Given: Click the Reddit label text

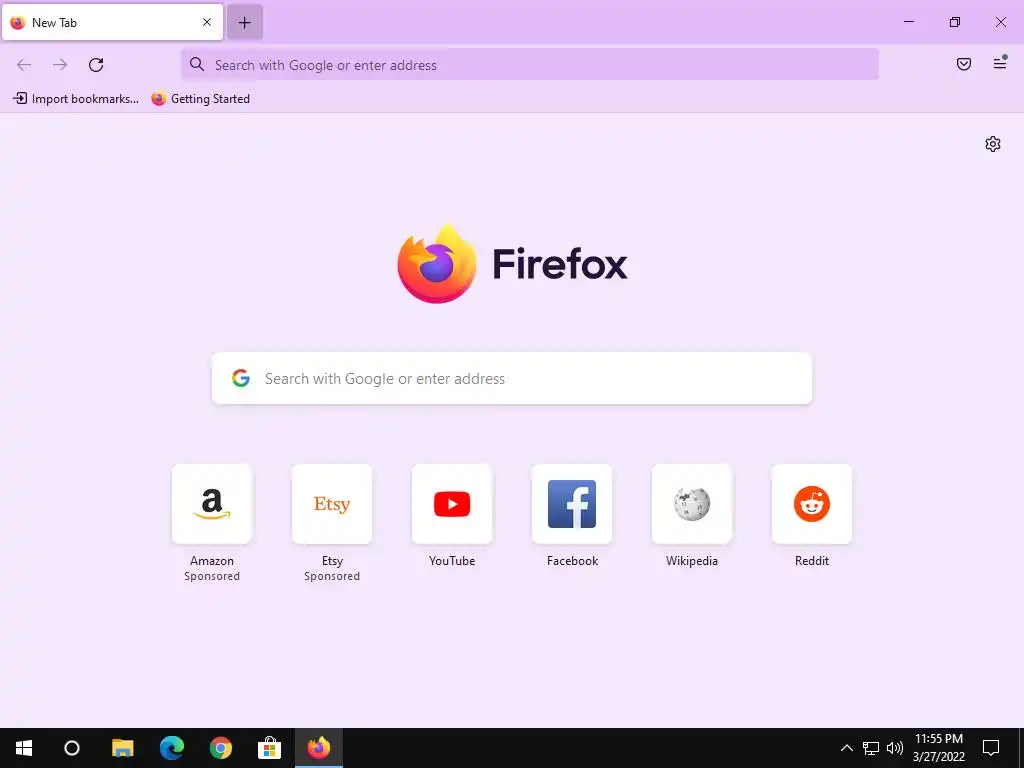Looking at the screenshot, I should [x=812, y=561].
